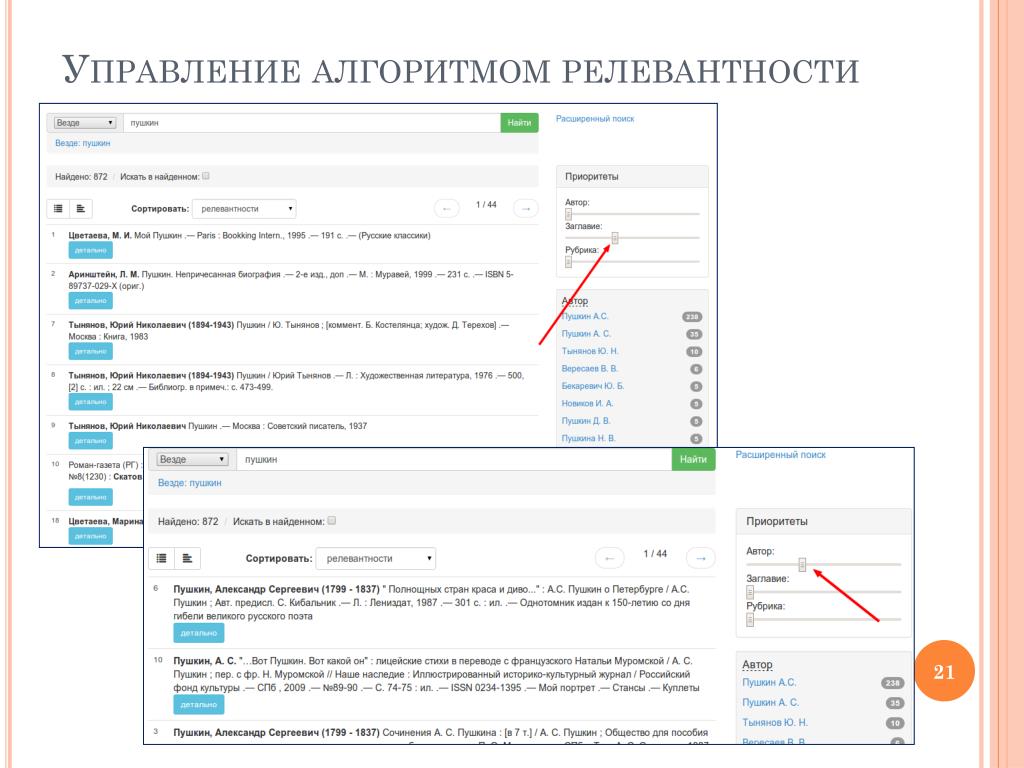1024x768 pixels.
Task: Filter by author 'Пушкин А.С.' (238) in lower window
Action: 769,682
